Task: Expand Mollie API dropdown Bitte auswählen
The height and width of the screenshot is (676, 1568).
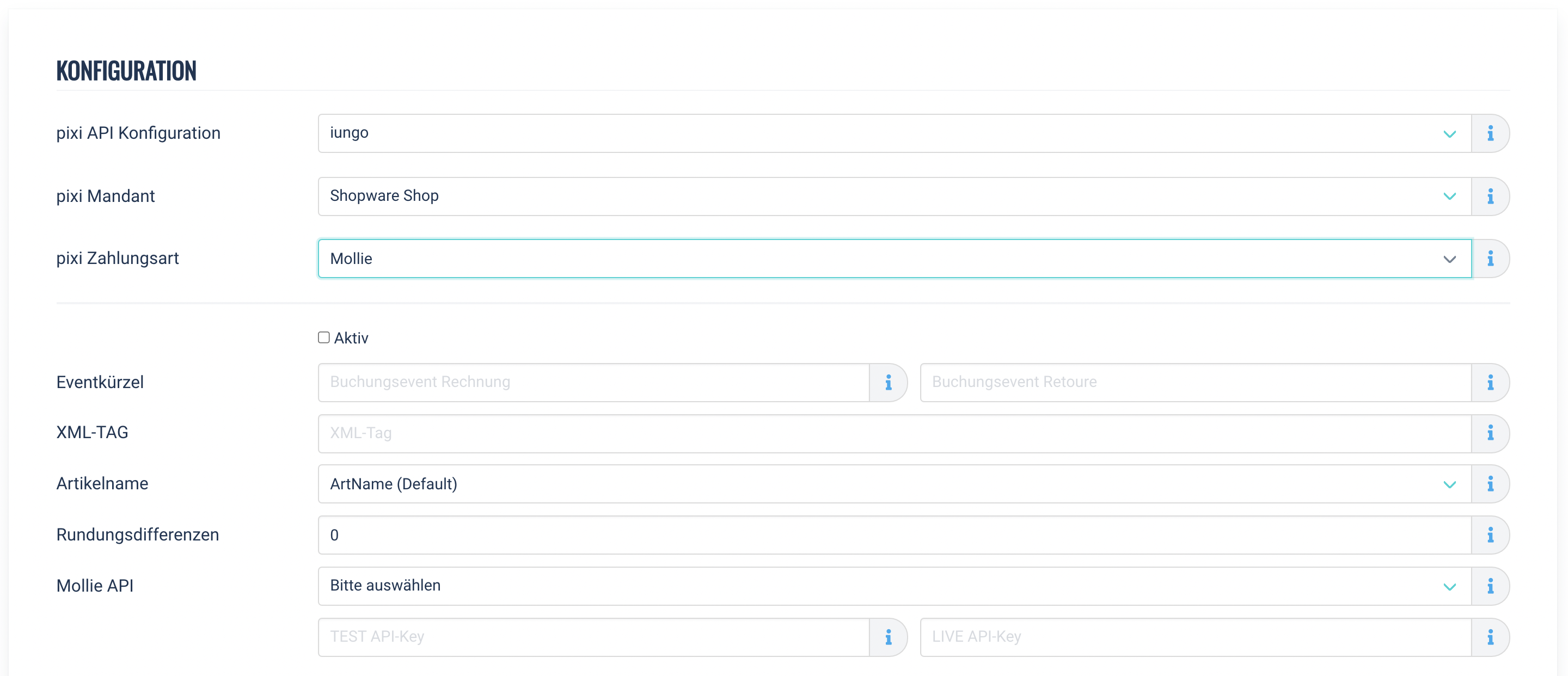Action: (x=895, y=587)
